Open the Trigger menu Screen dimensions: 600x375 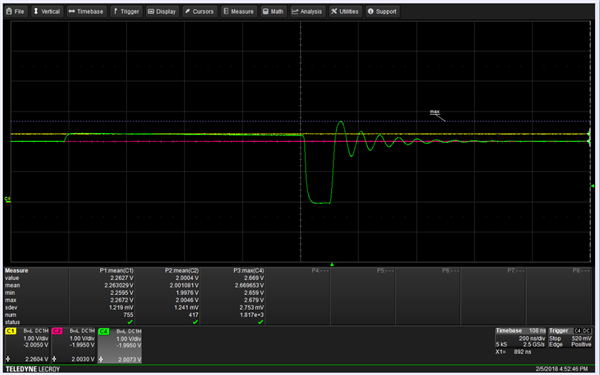[126, 11]
